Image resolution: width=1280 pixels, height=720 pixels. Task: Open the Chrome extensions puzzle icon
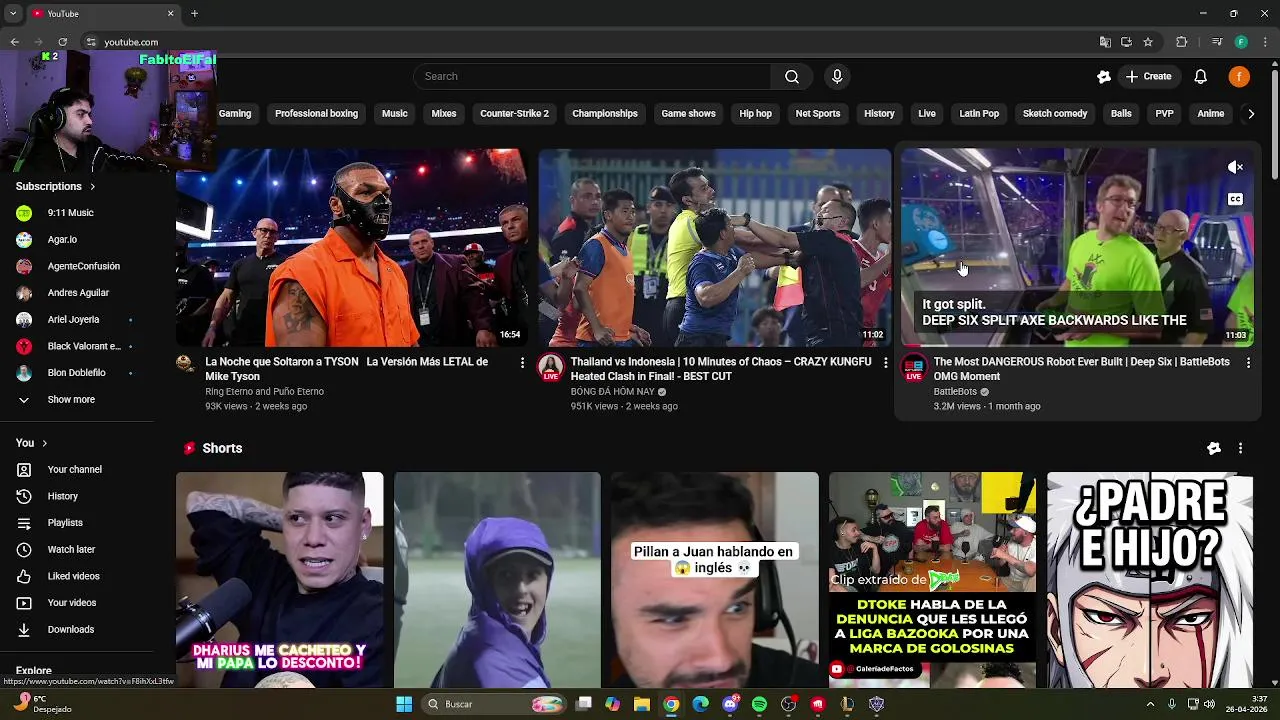point(1181,42)
